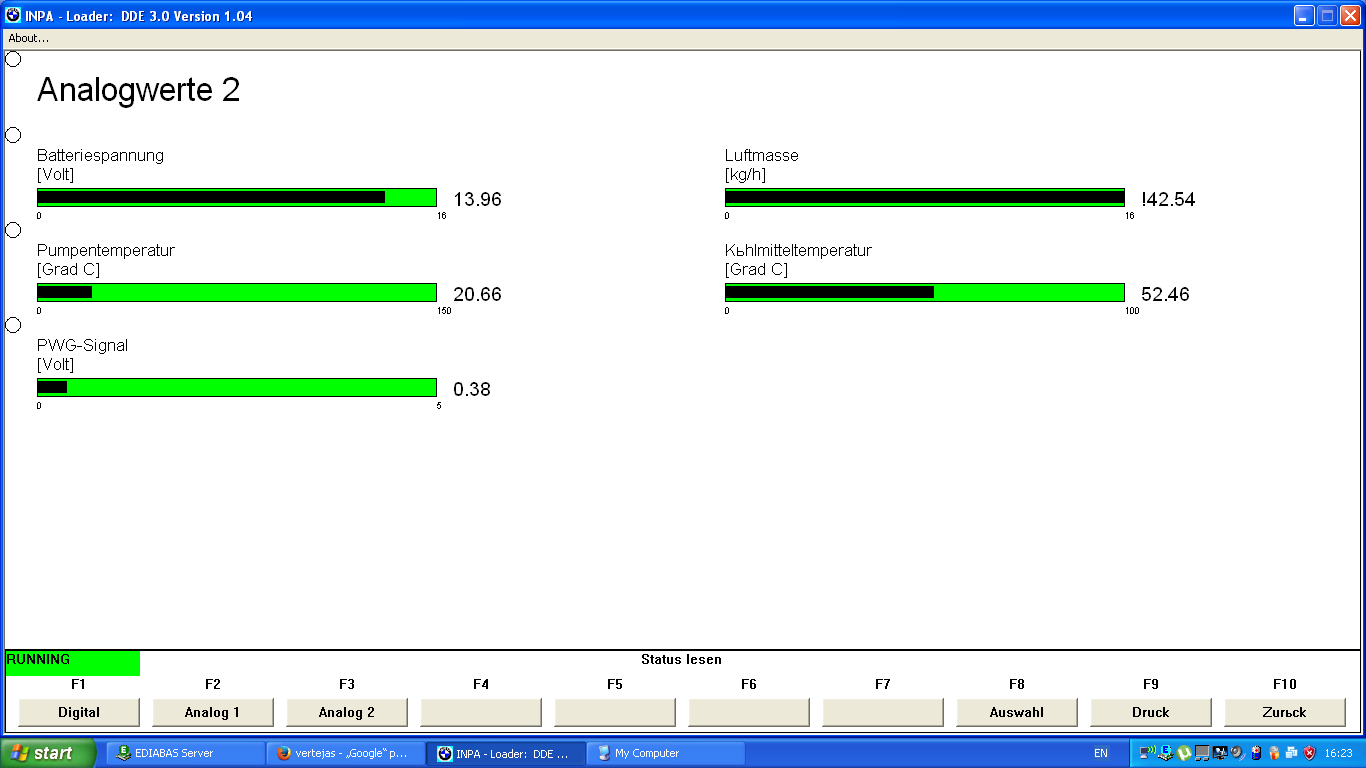Open the EDIABAS tray icon
1366x768 pixels.
click(x=1166, y=753)
